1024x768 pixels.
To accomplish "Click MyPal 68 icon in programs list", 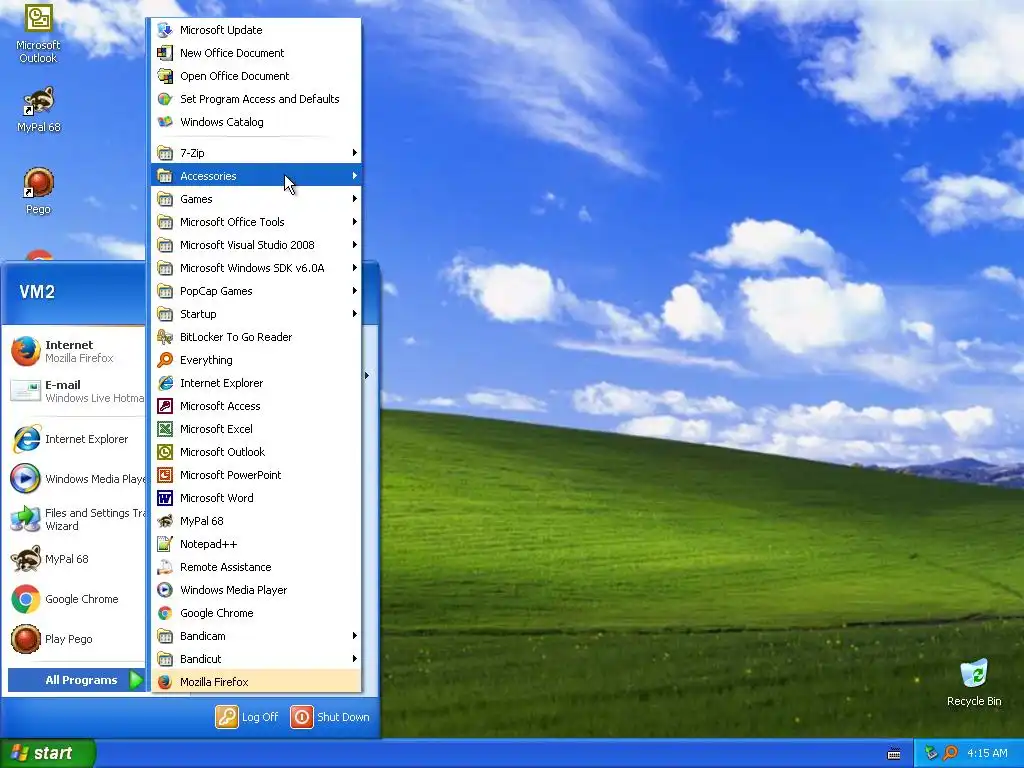I will coord(165,521).
